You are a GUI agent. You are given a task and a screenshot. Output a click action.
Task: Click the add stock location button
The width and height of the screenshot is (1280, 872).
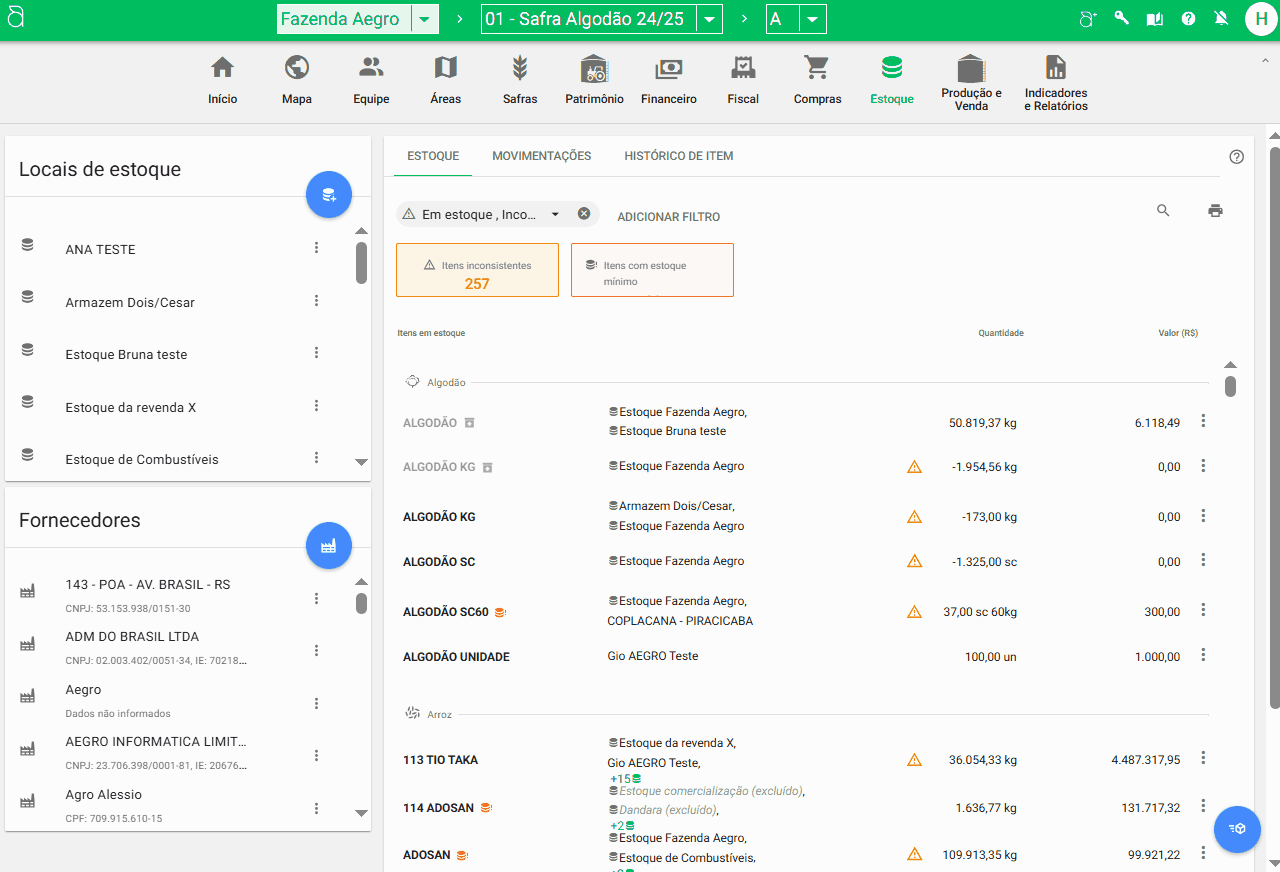[x=329, y=195]
